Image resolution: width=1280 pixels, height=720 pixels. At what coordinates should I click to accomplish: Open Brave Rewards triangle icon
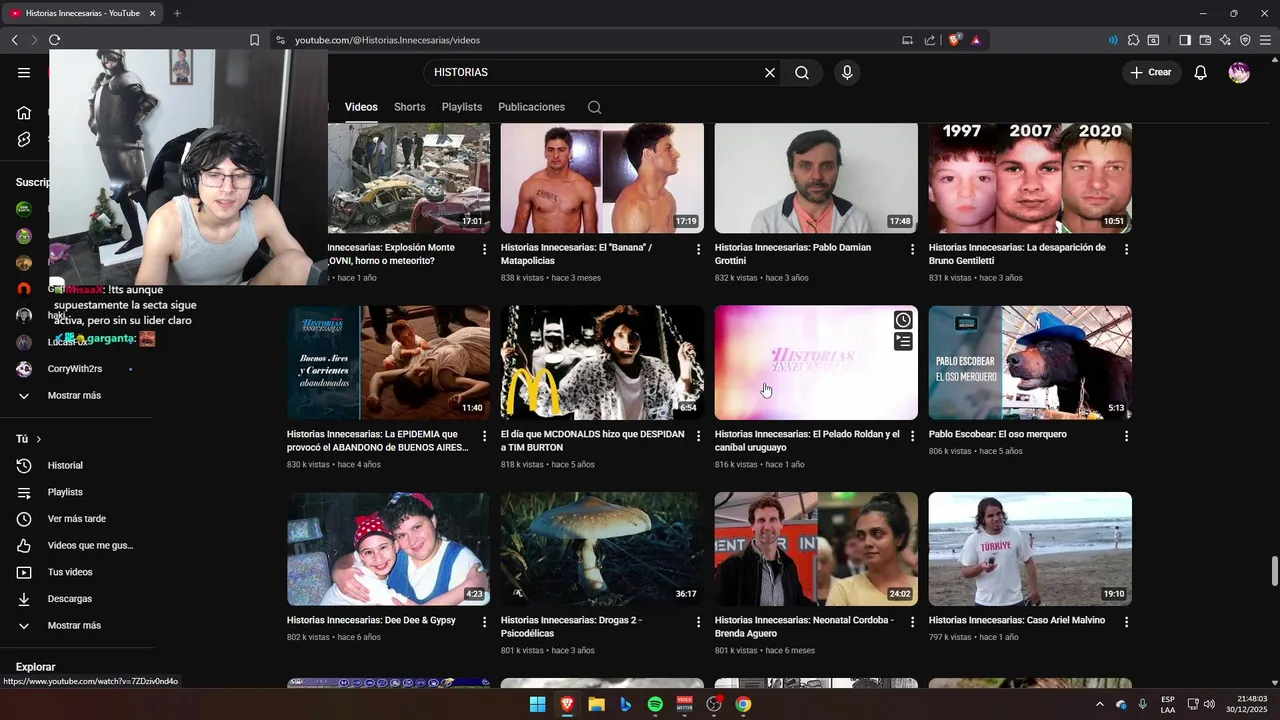click(x=976, y=40)
